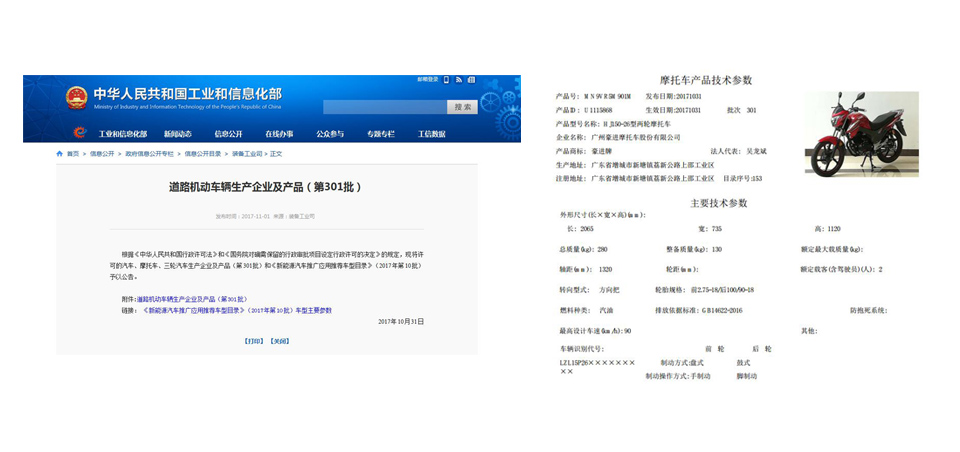Viewport: 960px width, 452px height.
Task: Click the 关闭 close link below article
Action: [x=279, y=341]
